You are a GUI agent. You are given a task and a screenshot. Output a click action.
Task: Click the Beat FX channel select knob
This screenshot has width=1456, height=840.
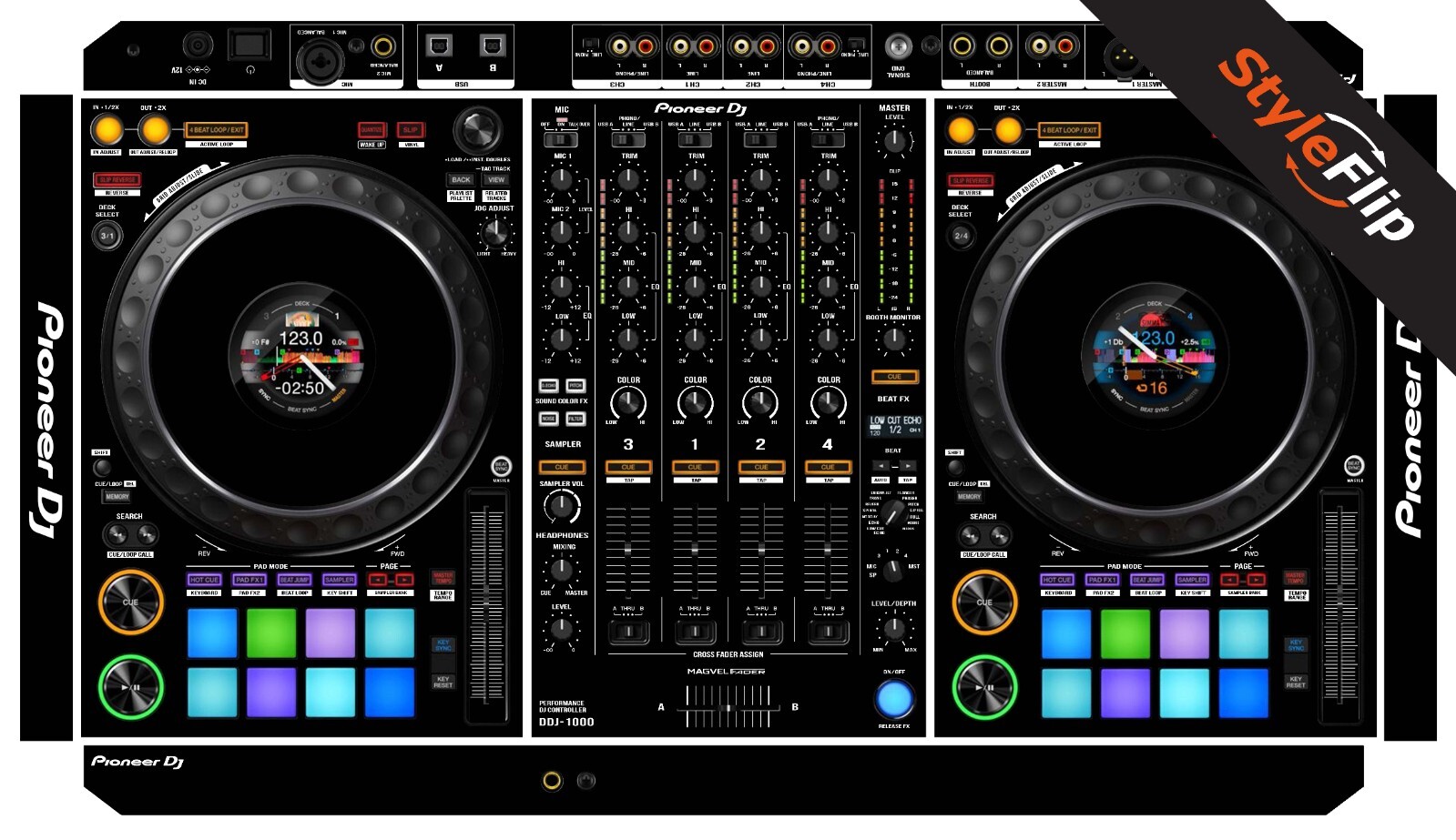point(892,570)
